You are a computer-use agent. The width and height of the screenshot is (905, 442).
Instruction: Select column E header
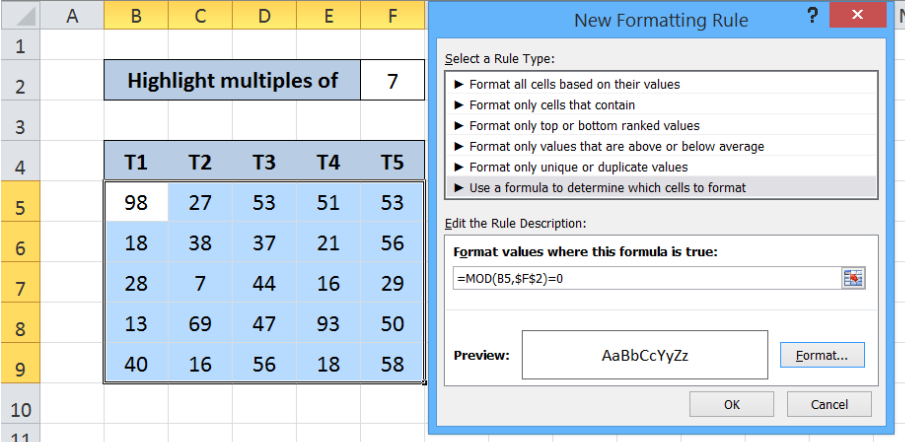(328, 16)
